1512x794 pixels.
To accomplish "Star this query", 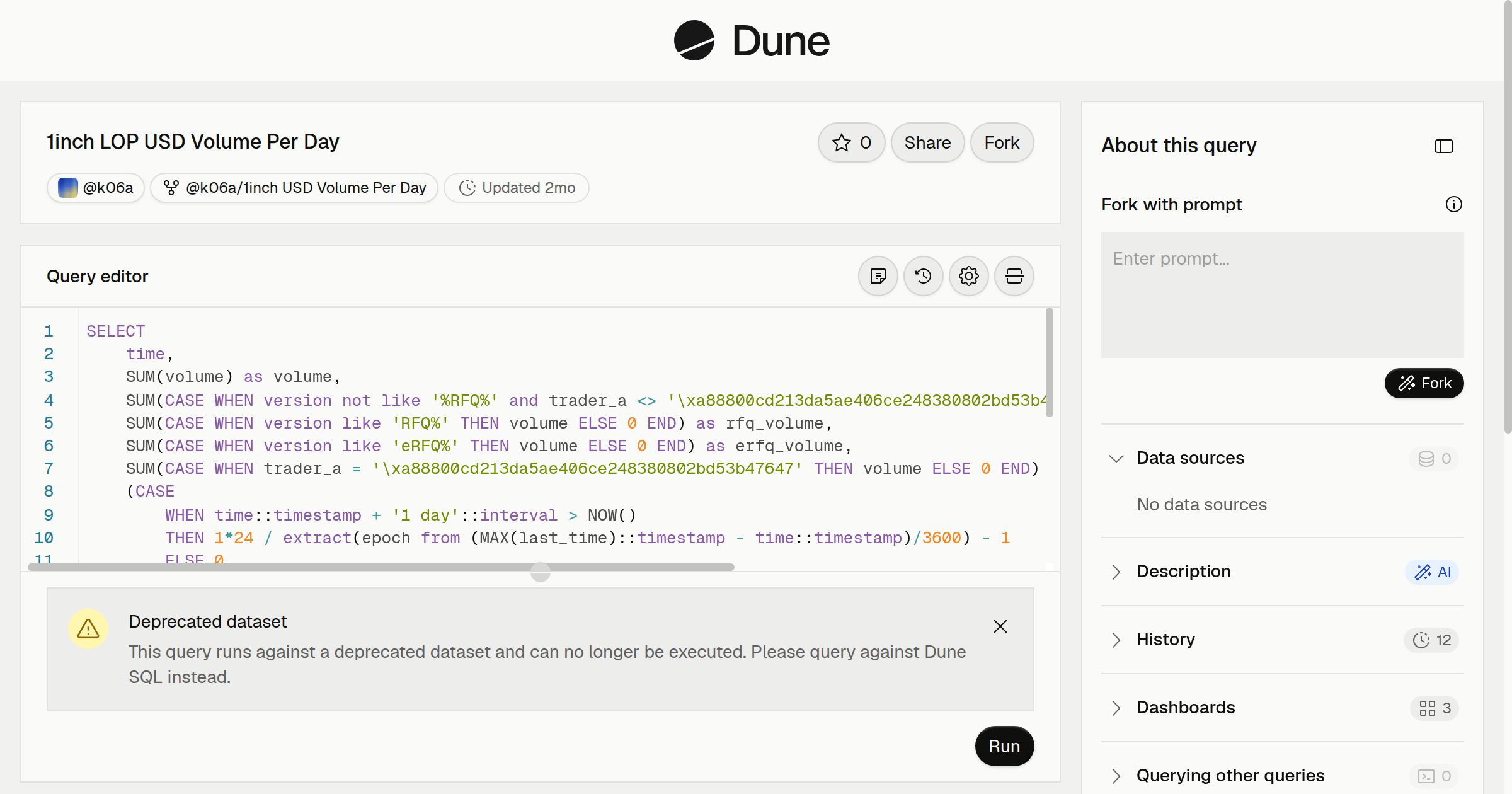I will [x=851, y=142].
